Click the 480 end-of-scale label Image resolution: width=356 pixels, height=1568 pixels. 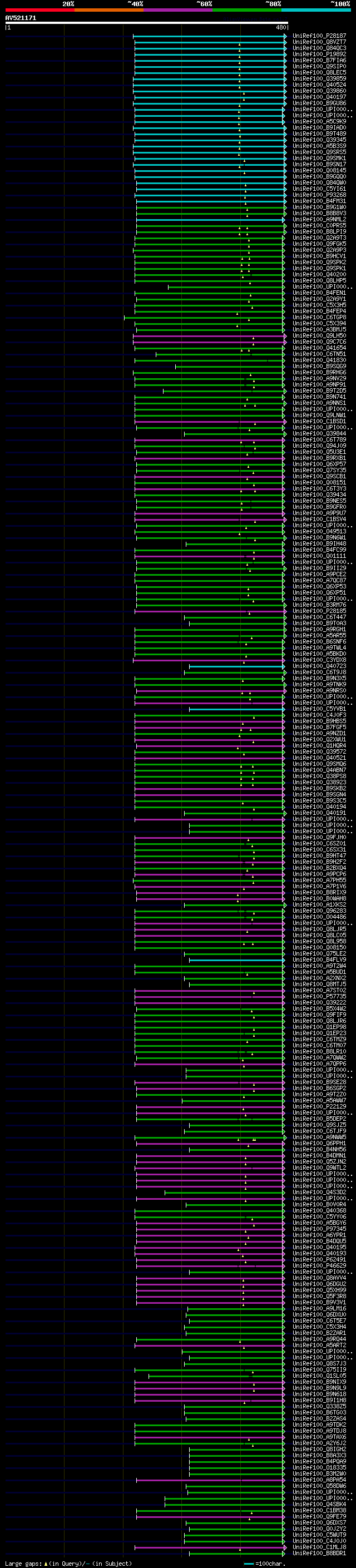pyautogui.click(x=280, y=27)
